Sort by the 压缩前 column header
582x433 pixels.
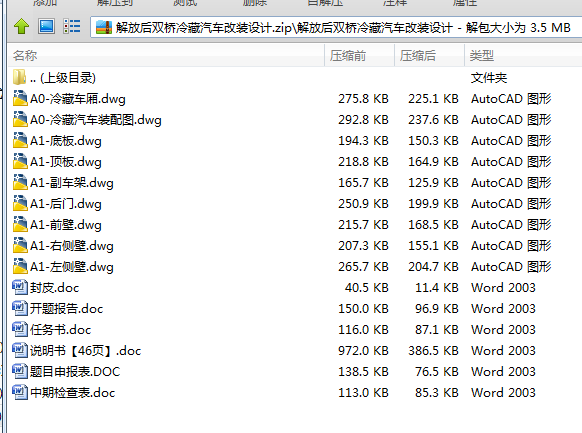point(359,56)
